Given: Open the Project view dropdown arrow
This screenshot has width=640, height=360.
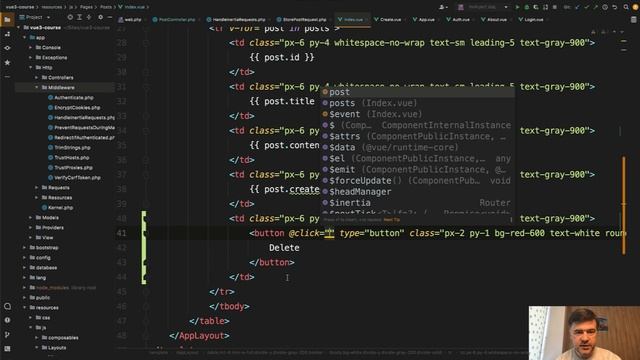Looking at the screenshot, I should 48,17.
